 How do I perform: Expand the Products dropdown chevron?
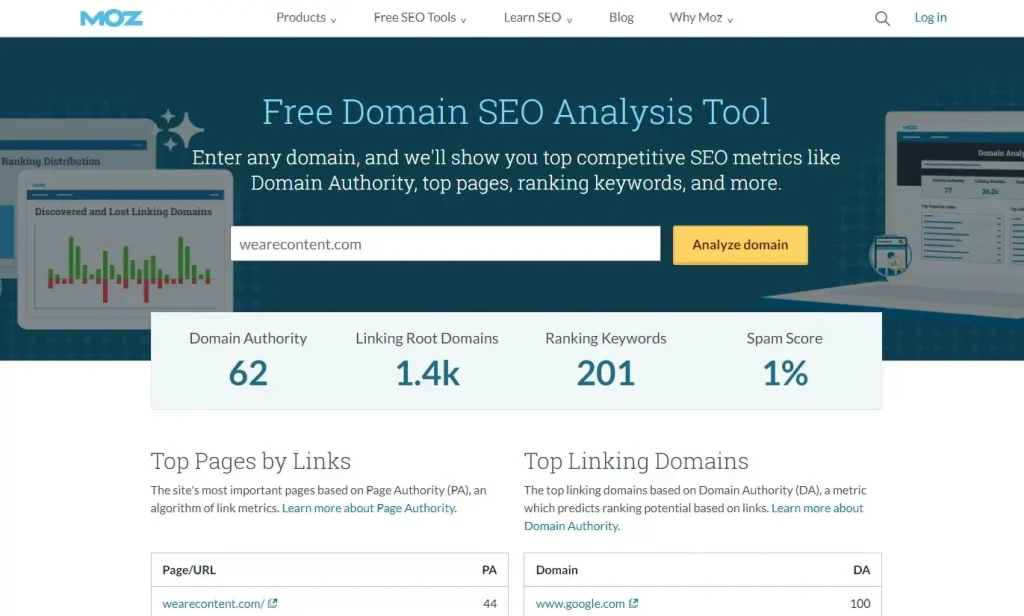point(333,20)
